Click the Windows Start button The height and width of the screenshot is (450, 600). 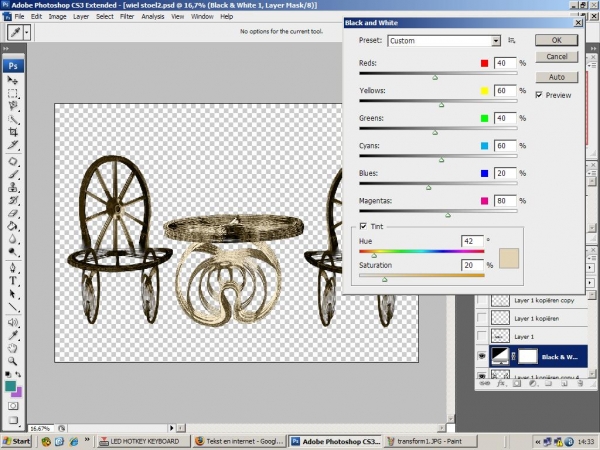[x=17, y=441]
